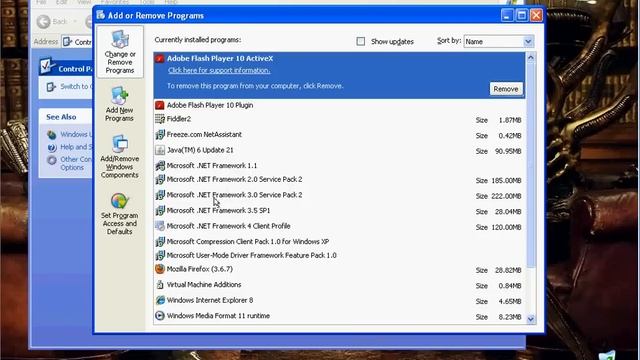The image size is (640, 360).
Task: Click the Remove button for Flash Player ActiveX
Action: (506, 89)
